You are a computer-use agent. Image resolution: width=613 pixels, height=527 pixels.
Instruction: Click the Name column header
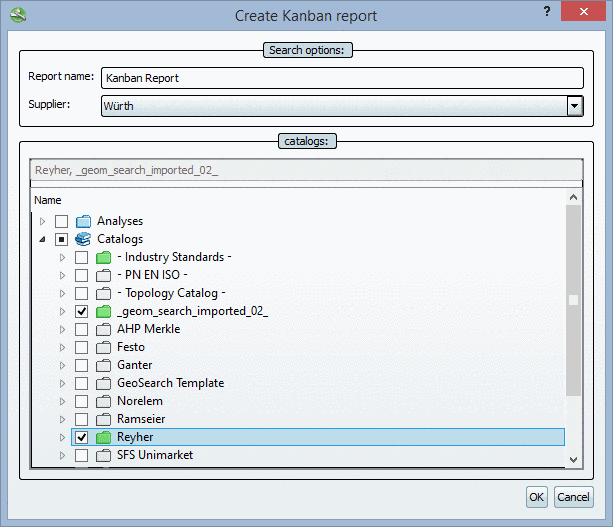48,200
